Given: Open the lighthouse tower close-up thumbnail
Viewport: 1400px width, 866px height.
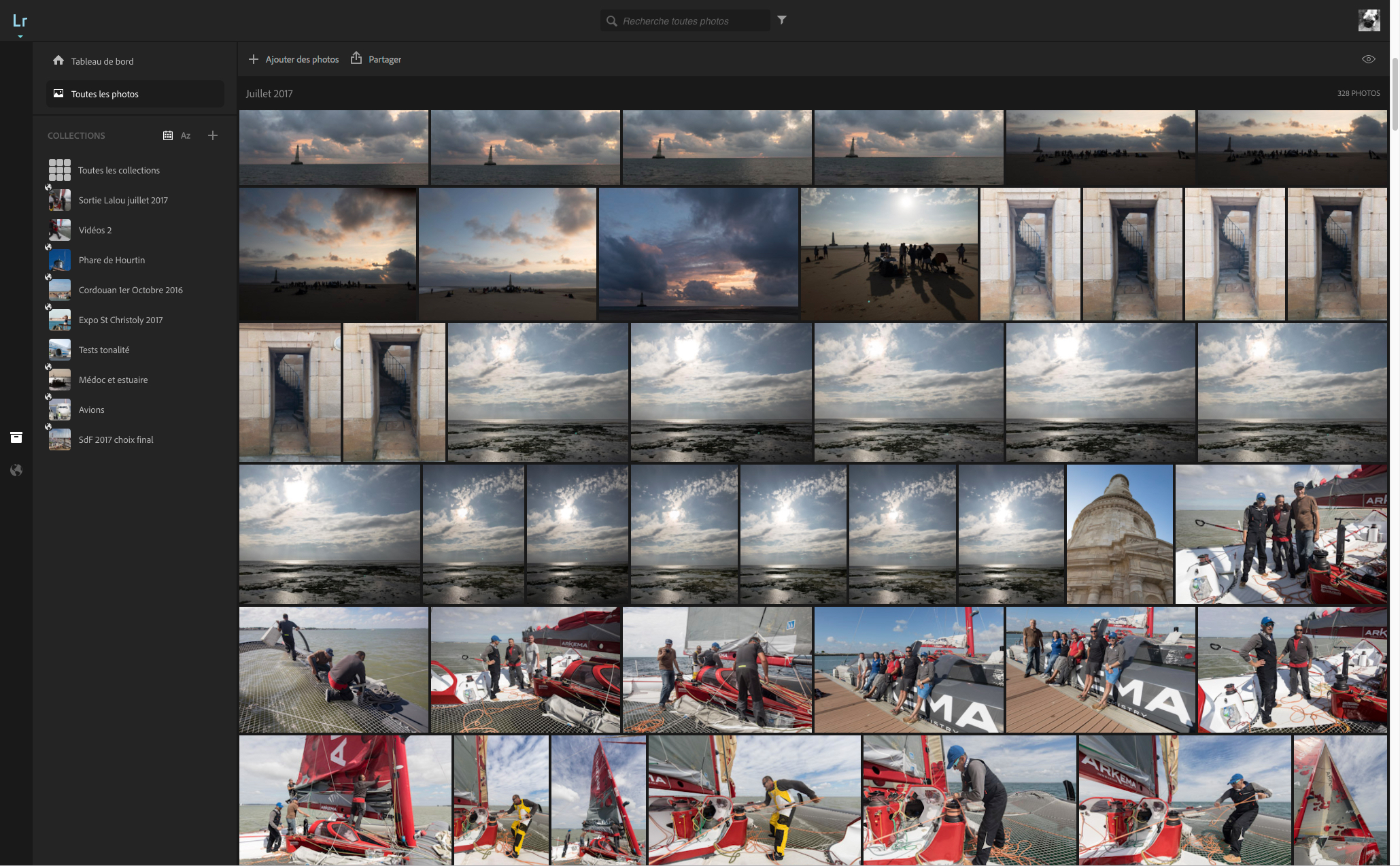Looking at the screenshot, I should click(1120, 534).
